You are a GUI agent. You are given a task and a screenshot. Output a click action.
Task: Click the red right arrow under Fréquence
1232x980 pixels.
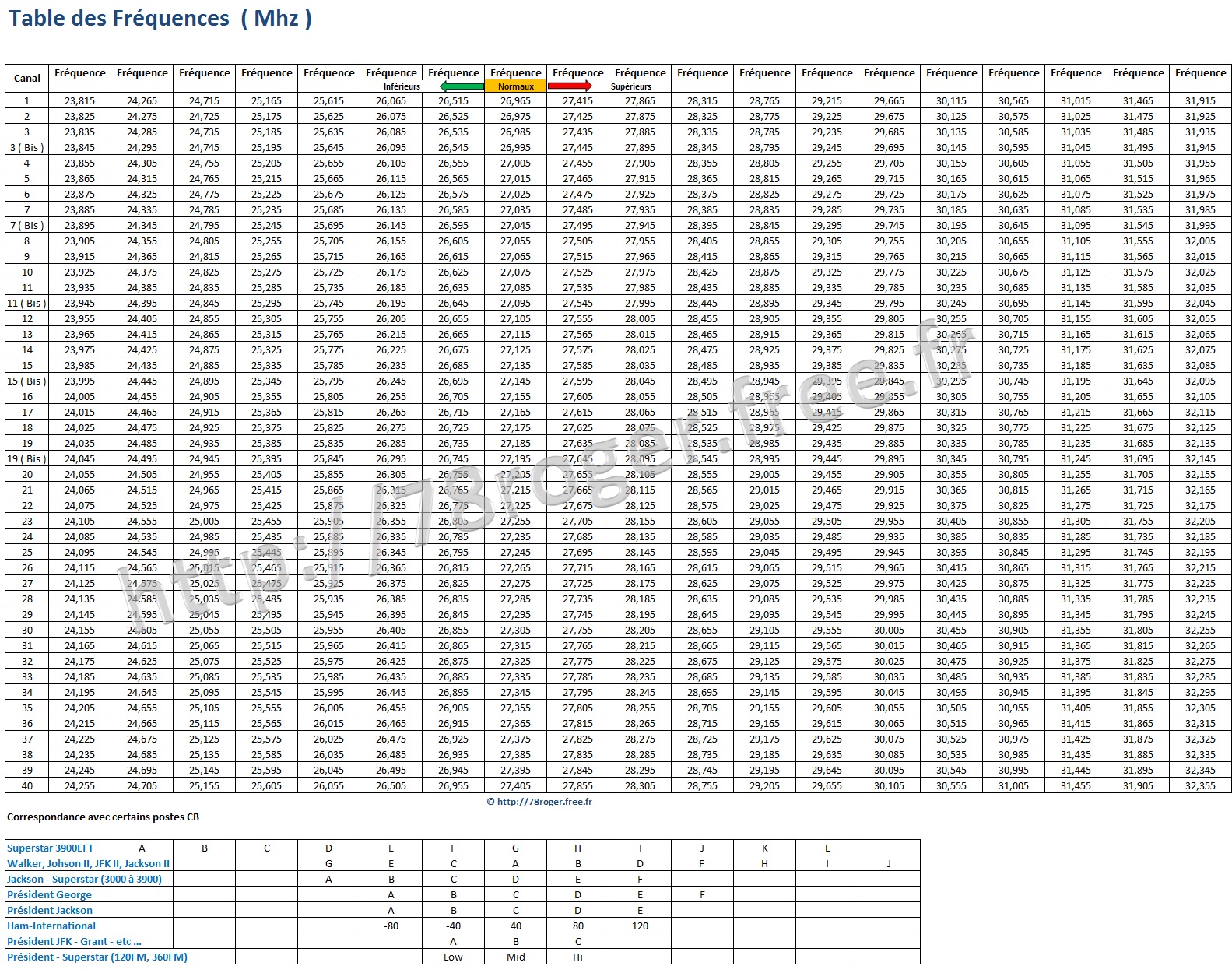(x=570, y=86)
